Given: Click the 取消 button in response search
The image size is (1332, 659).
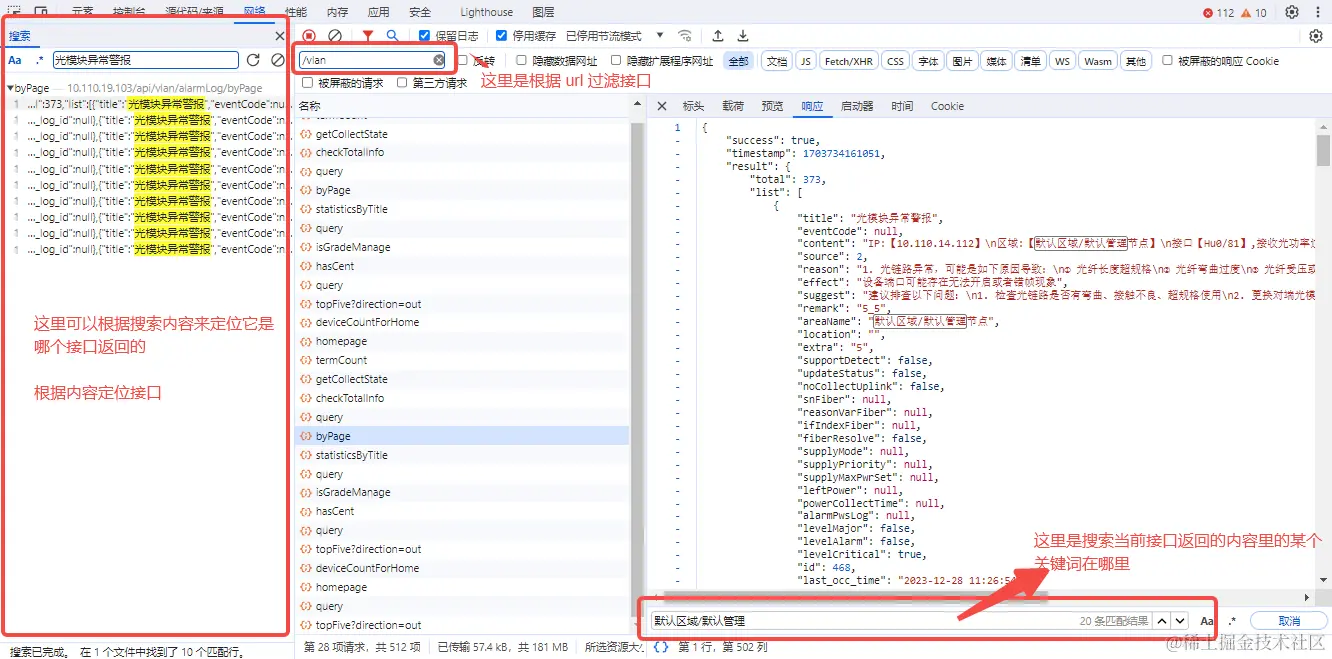Looking at the screenshot, I should pos(1289,621).
